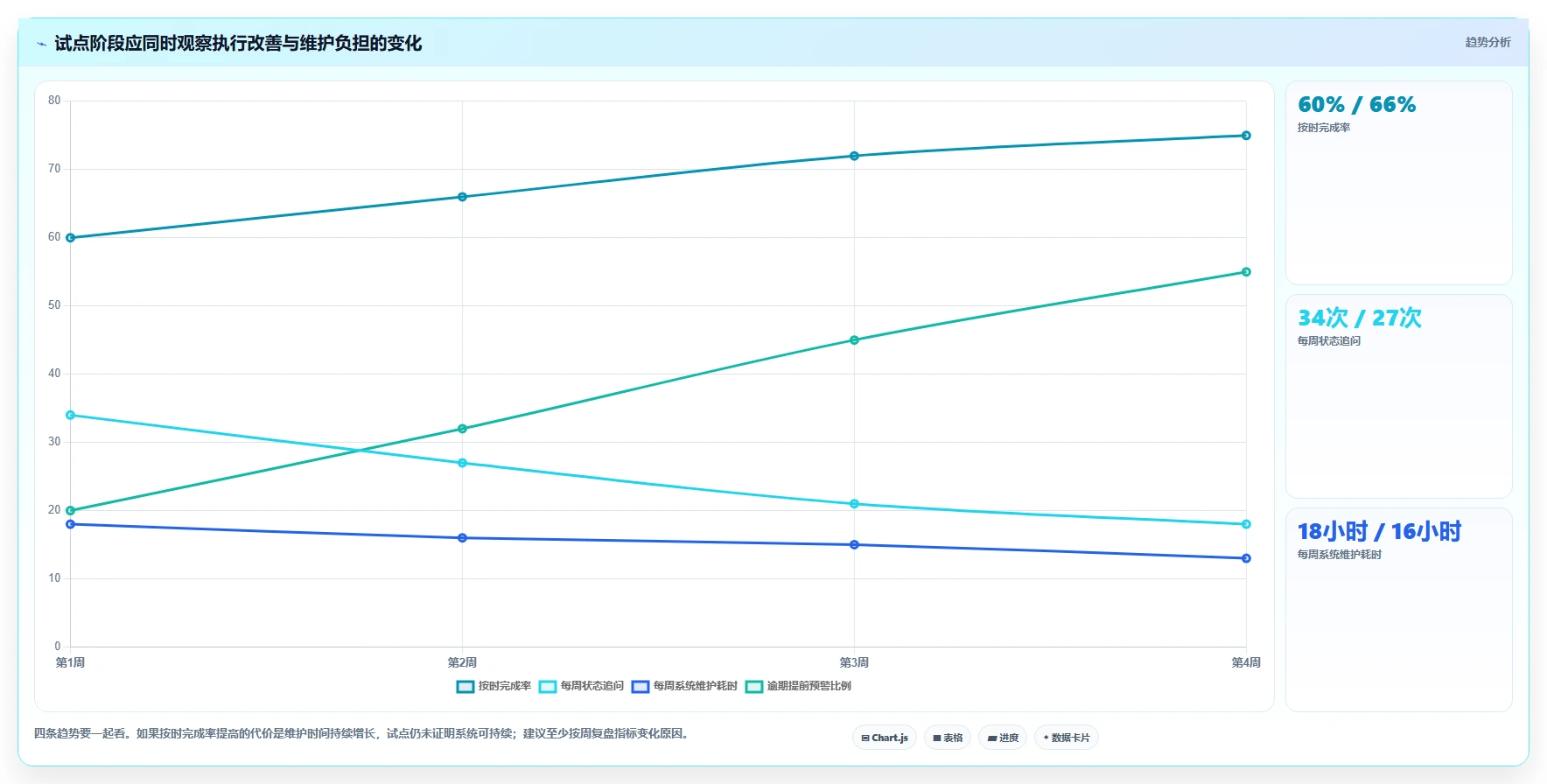
Task: Select the 进度 pill button
Action: click(x=1003, y=738)
